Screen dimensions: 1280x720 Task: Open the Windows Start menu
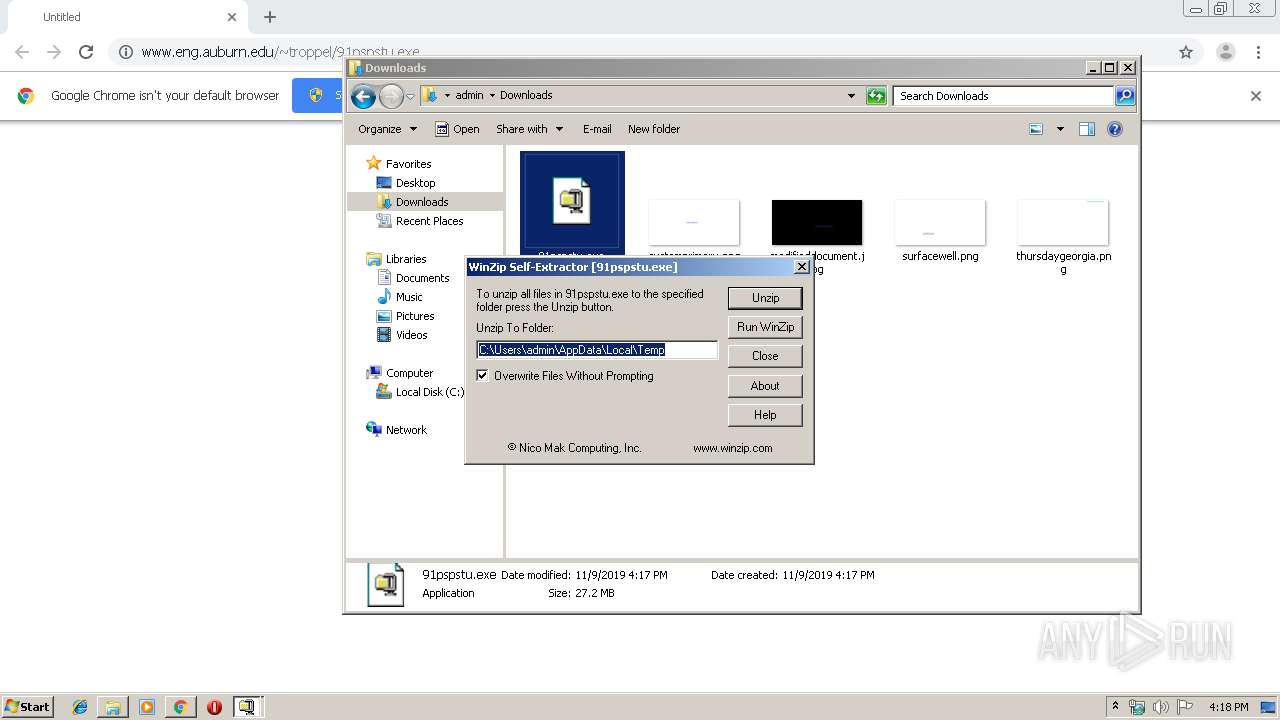27,706
